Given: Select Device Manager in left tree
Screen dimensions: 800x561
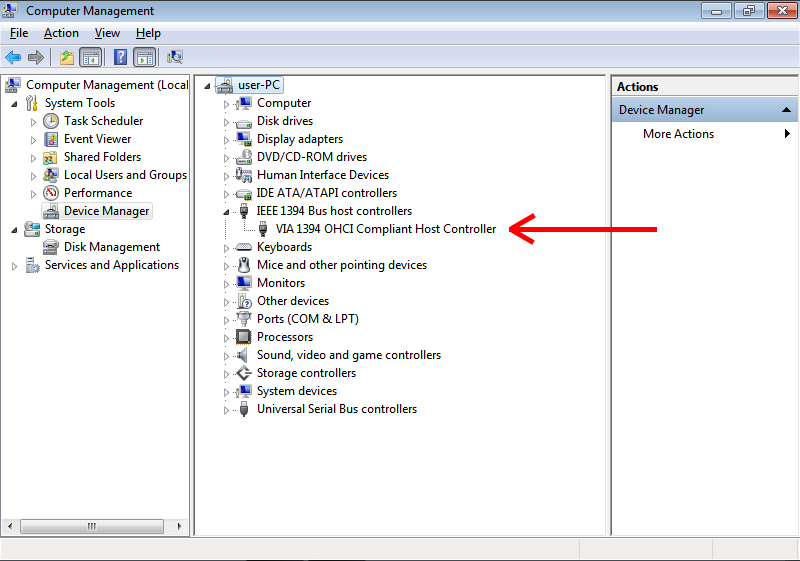Looking at the screenshot, I should coord(106,211).
